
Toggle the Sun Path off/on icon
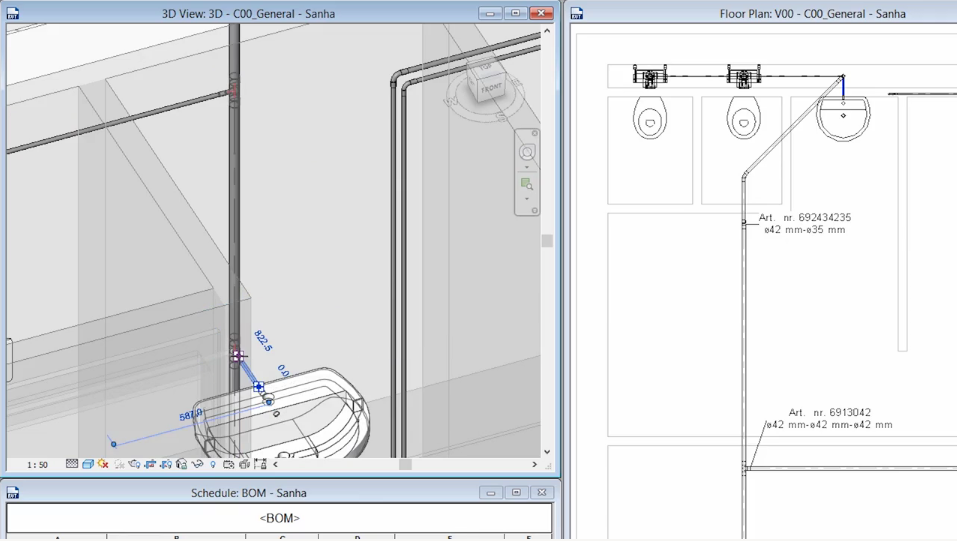click(103, 464)
